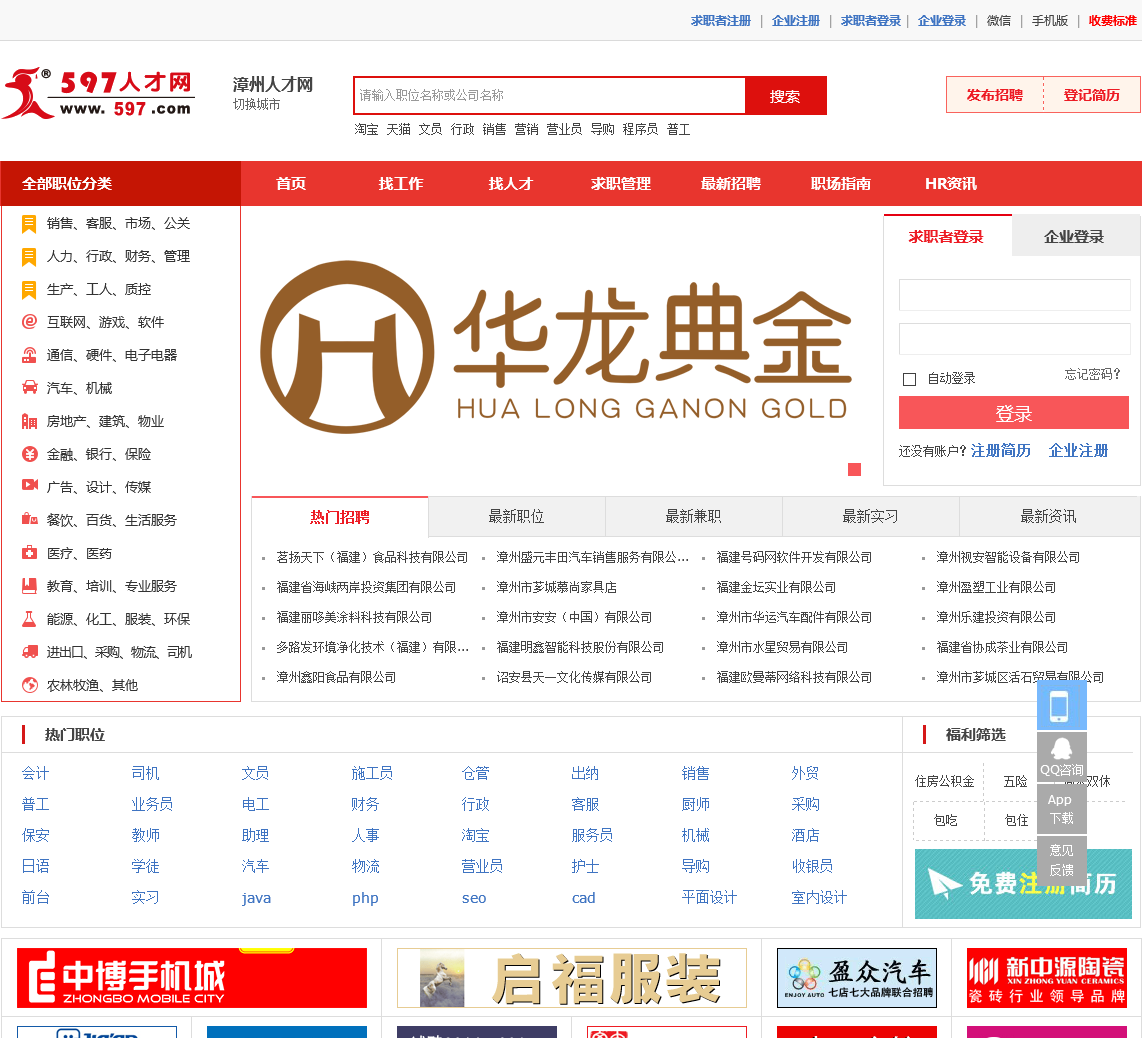Click the 忘记密码? link
The image size is (1142, 1038).
coord(1092,374)
